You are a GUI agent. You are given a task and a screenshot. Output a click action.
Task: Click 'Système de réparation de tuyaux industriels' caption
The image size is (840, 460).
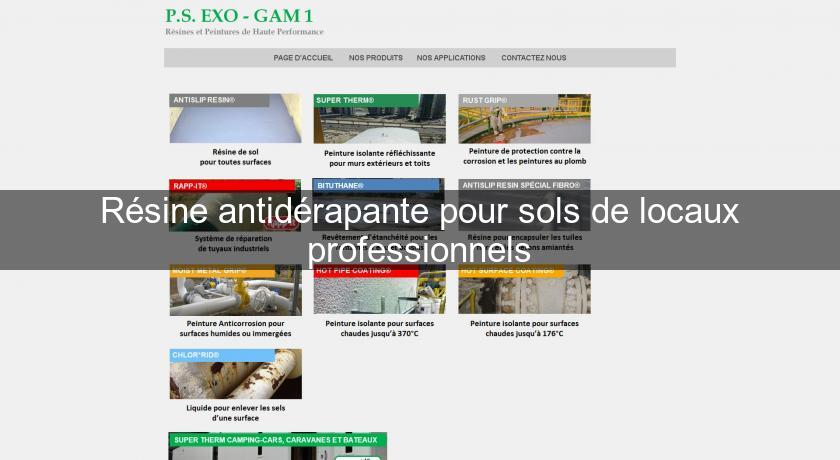pos(234,244)
